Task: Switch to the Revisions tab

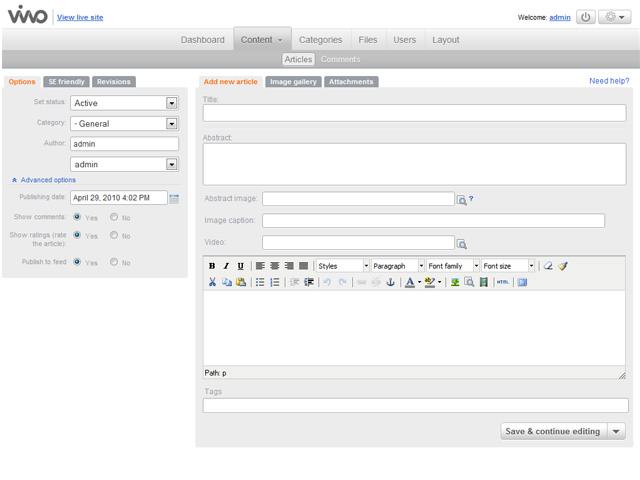Action: (x=114, y=82)
